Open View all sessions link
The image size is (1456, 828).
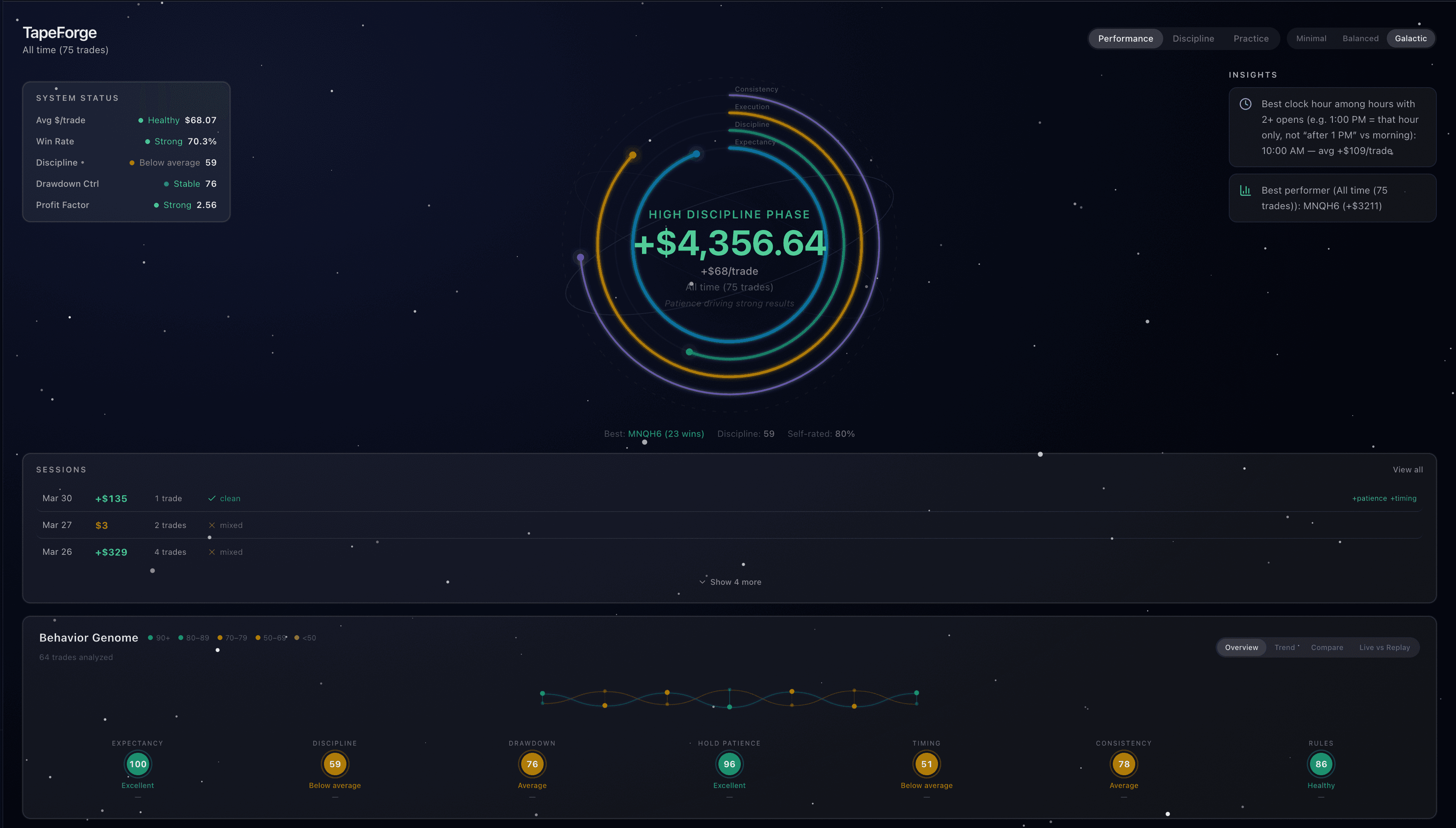[1407, 470]
